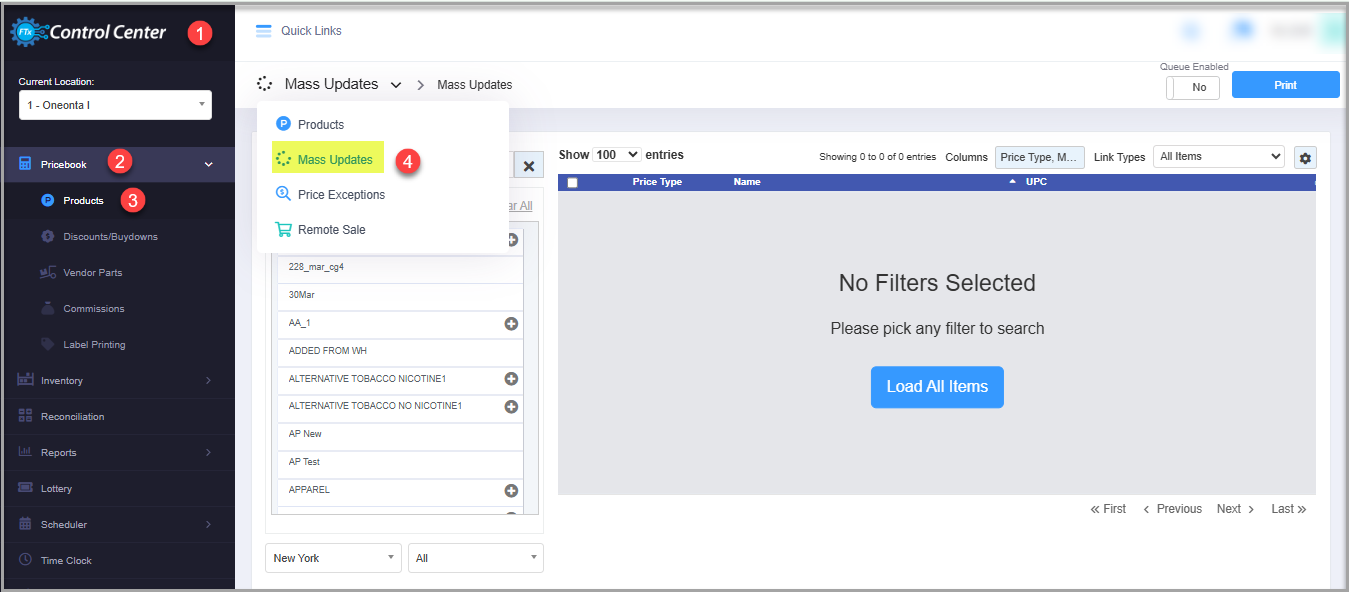The width and height of the screenshot is (1349, 592).
Task: Click the X button on filter panel
Action: (x=529, y=166)
